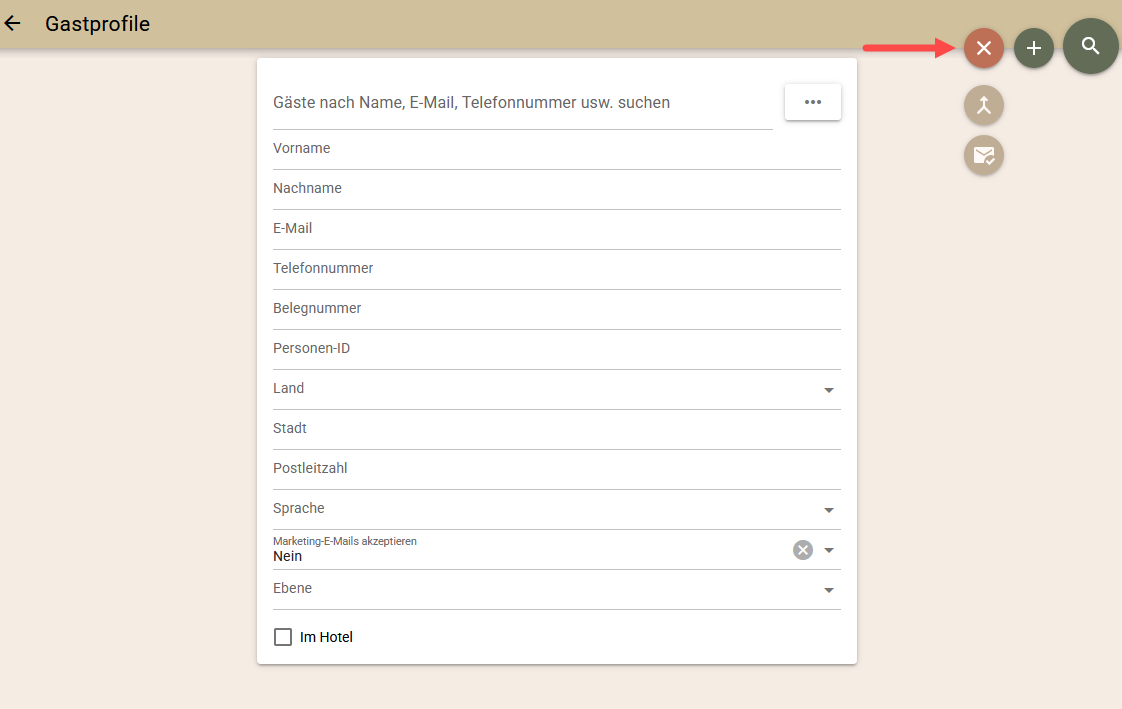The image size is (1122, 709).
Task: Click into the Nachname field
Action: [557, 190]
